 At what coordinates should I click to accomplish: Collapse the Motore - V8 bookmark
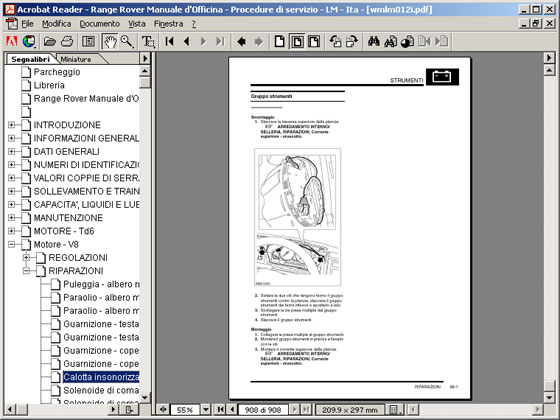(11, 245)
